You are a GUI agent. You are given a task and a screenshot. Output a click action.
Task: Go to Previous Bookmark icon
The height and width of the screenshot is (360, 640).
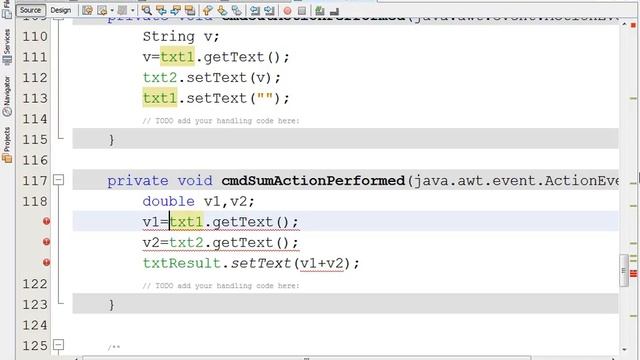207,11
